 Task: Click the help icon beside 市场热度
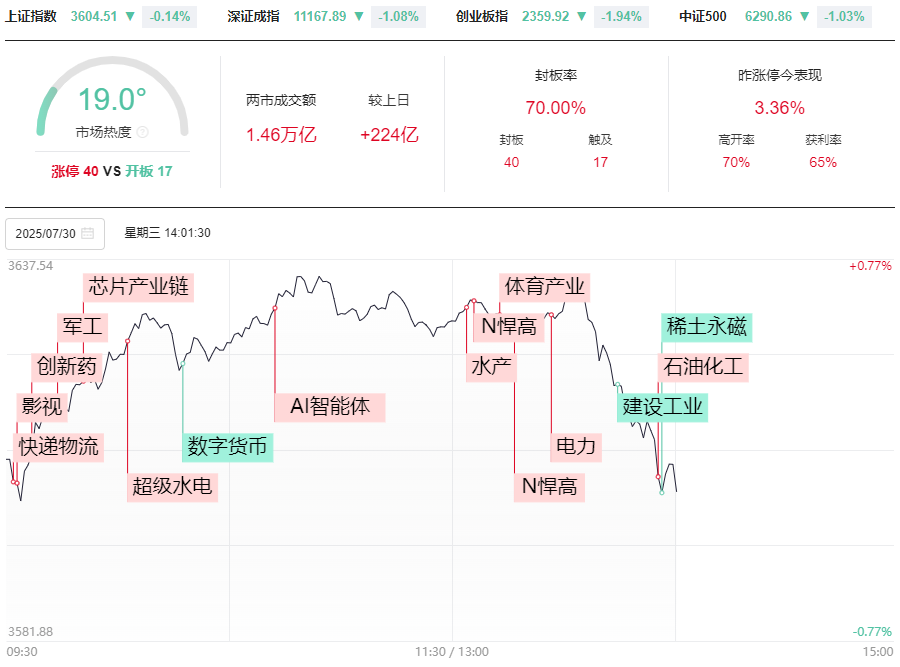coord(142,132)
